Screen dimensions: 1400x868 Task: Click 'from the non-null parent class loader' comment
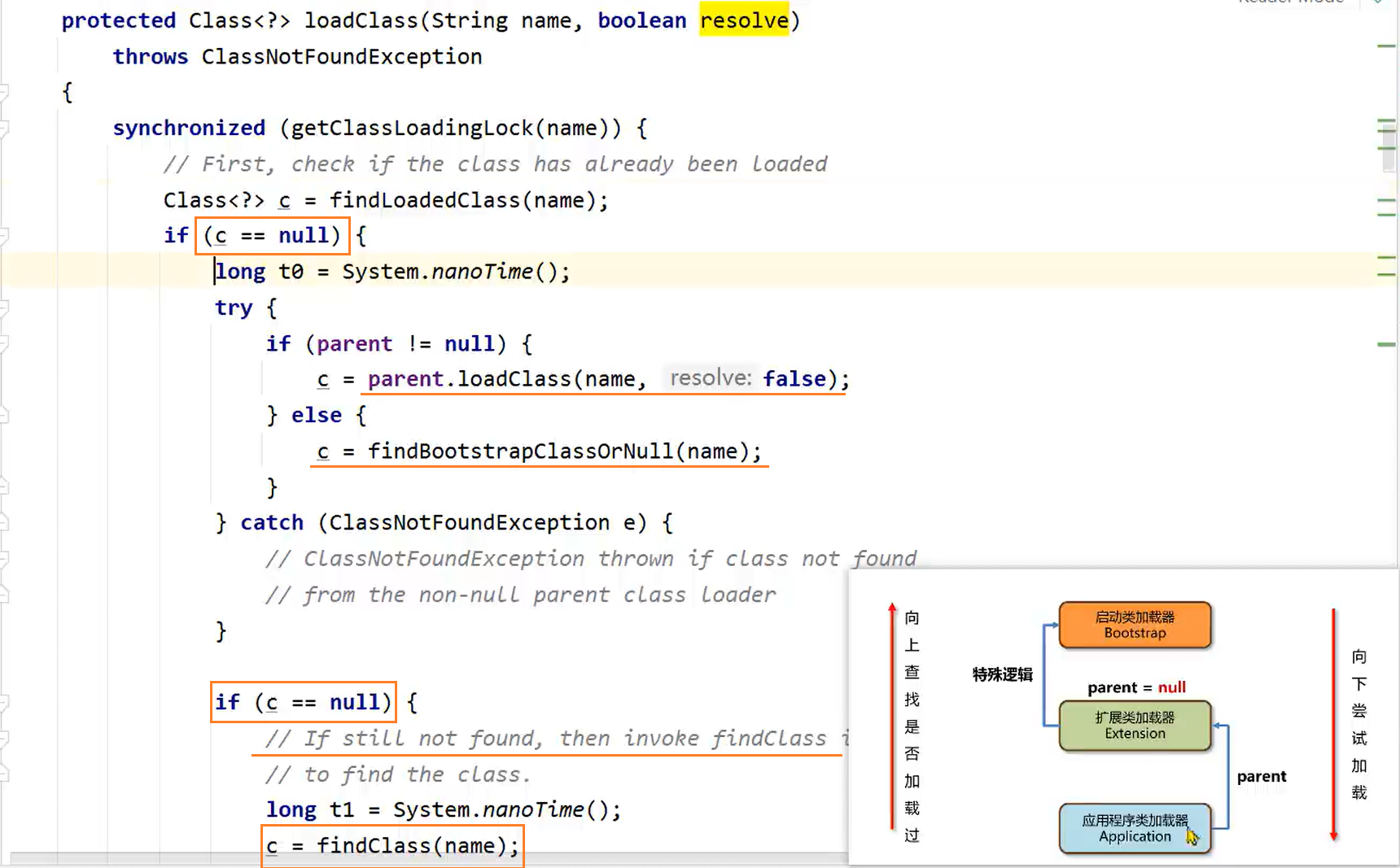[x=521, y=595]
